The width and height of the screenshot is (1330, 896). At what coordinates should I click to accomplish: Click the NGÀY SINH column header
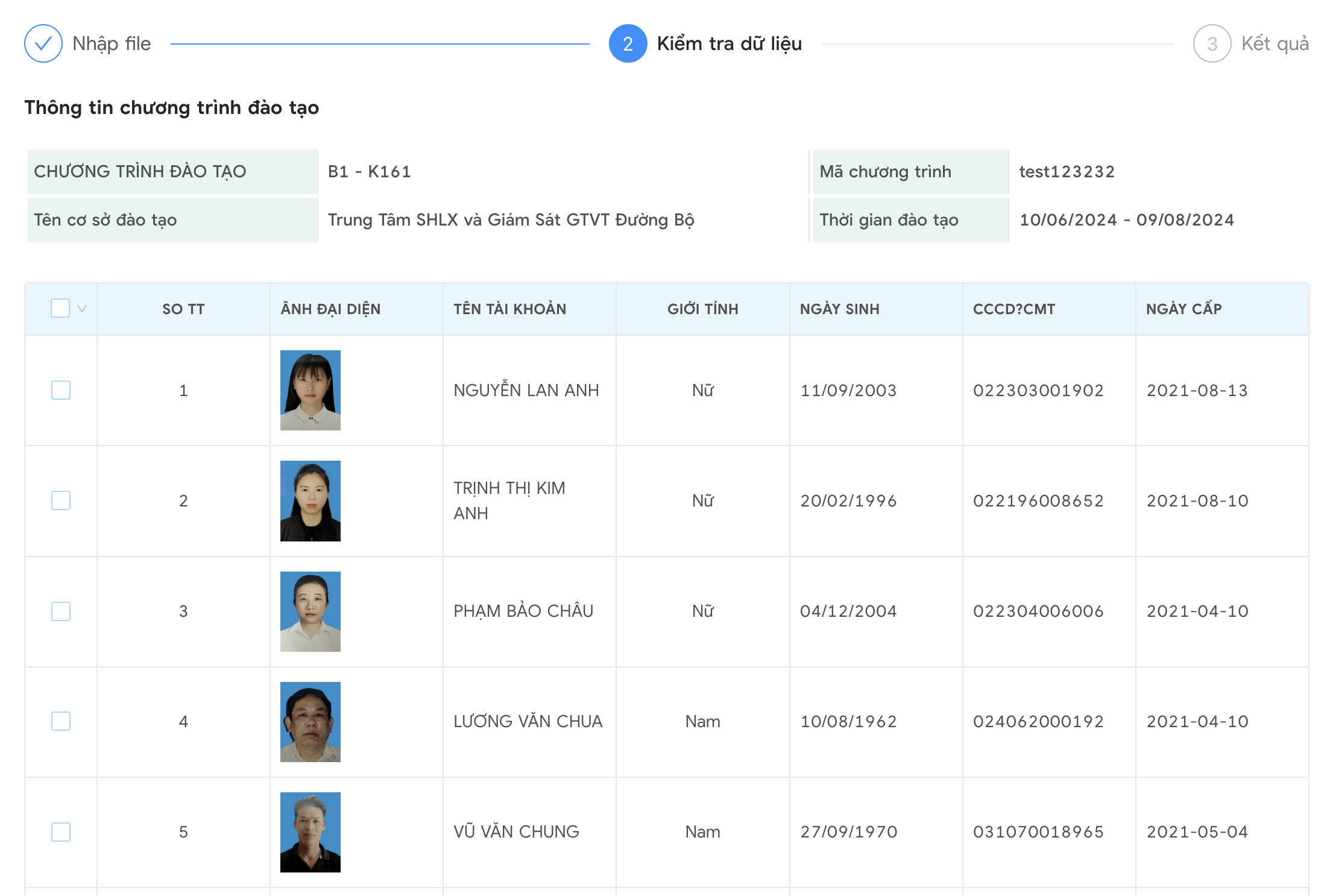click(x=839, y=309)
